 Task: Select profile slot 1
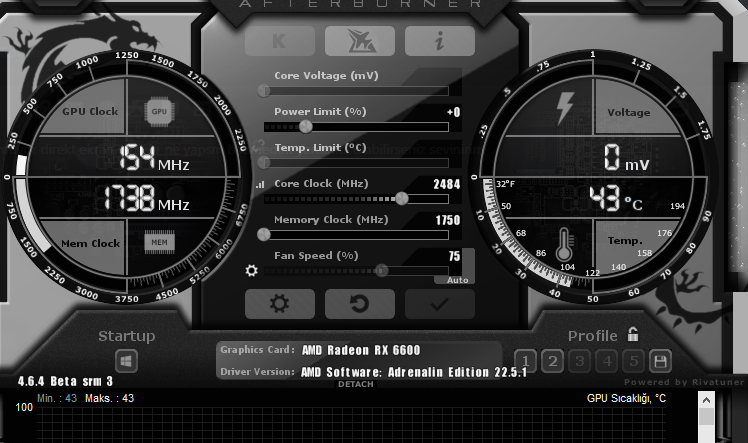tap(526, 361)
